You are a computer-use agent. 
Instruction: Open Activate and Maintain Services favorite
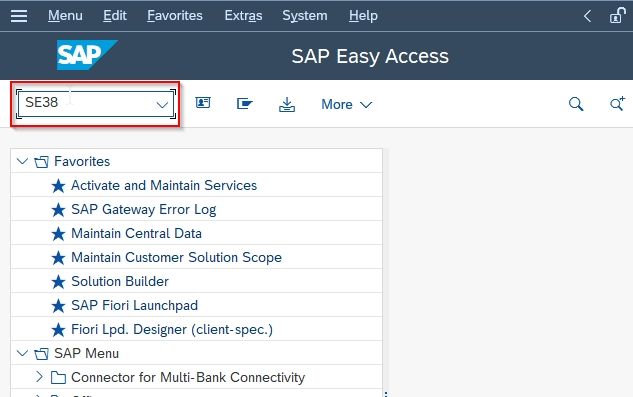[x=164, y=185]
